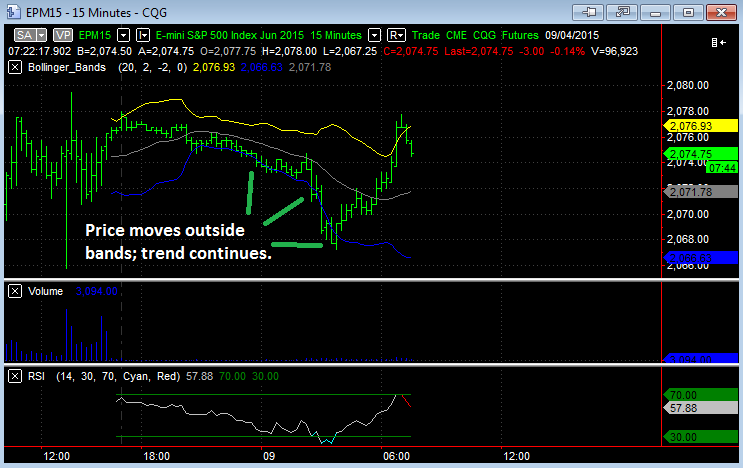Click the SA study analysis button
The height and width of the screenshot is (468, 743).
tap(25, 35)
